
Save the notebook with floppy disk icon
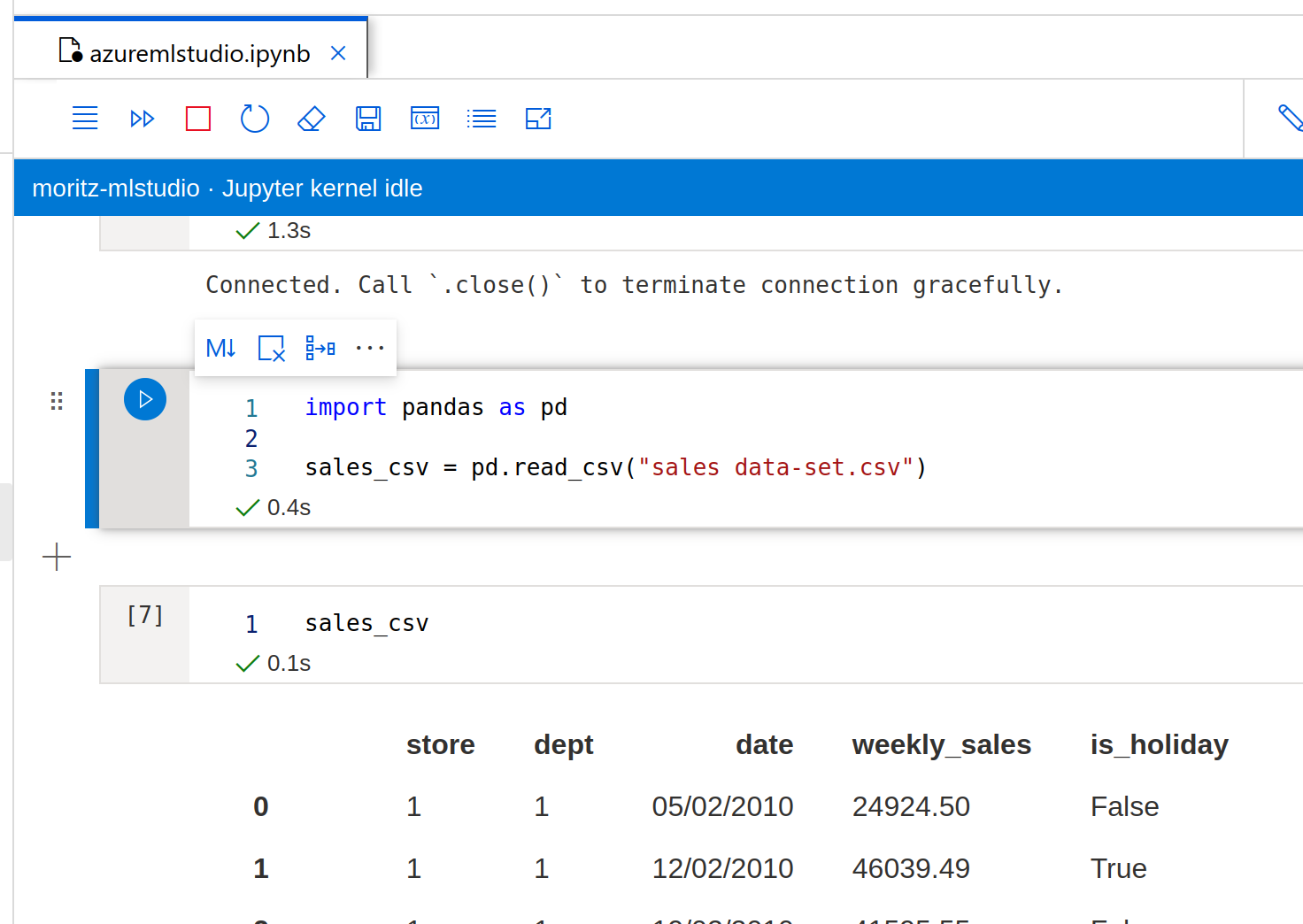tap(368, 119)
